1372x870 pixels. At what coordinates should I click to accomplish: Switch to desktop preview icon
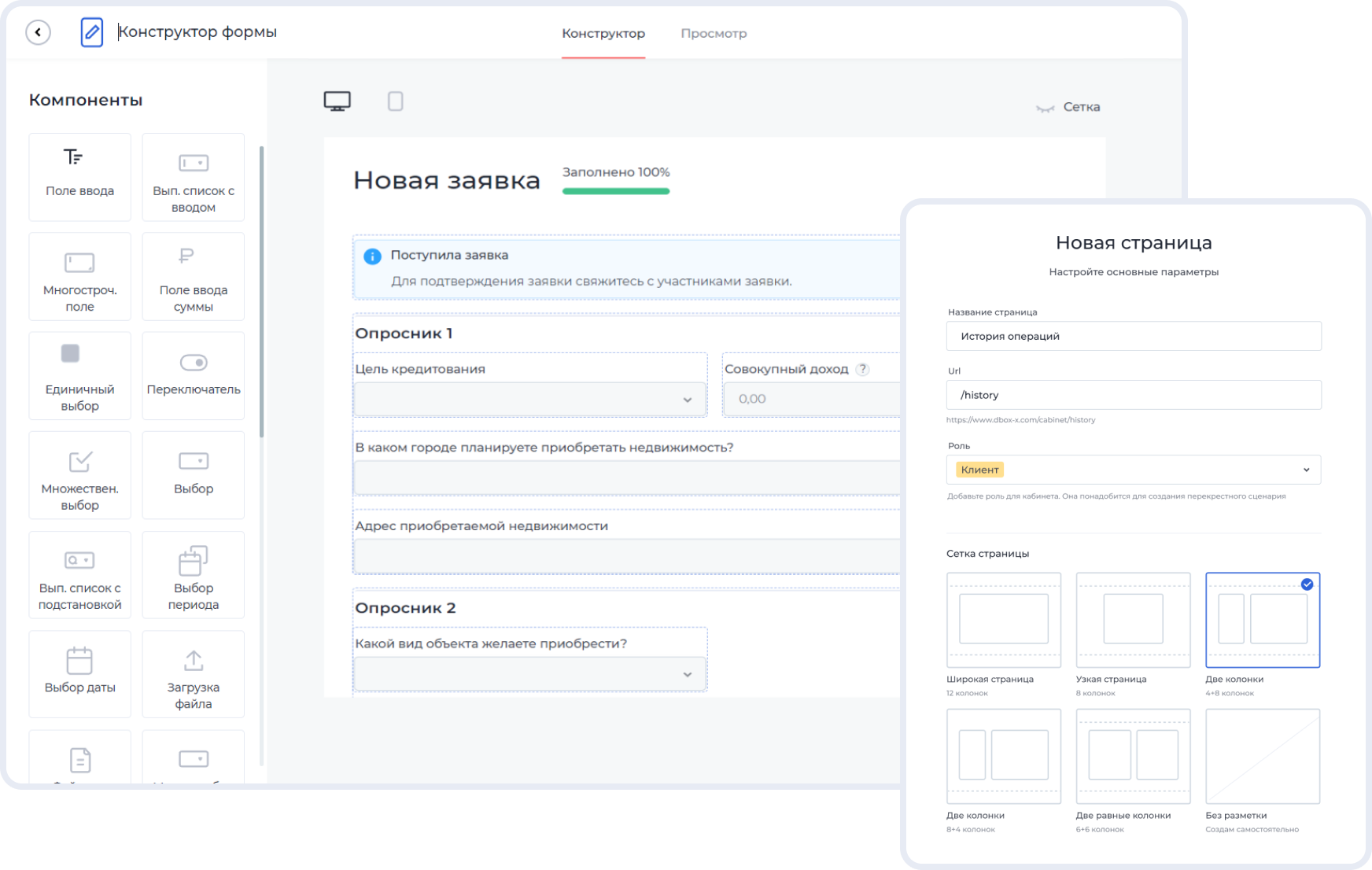(337, 101)
